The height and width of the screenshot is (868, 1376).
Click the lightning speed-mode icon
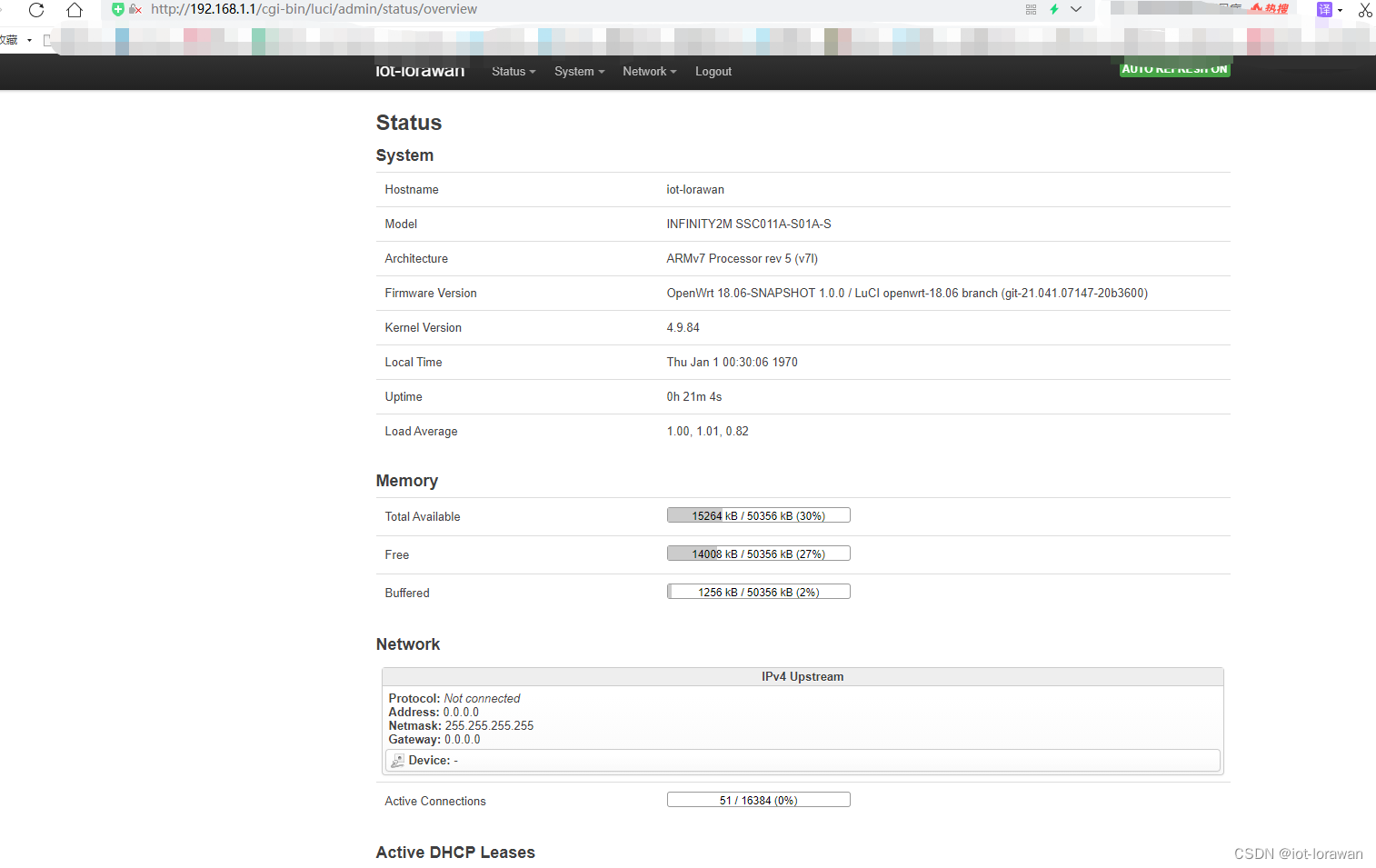coord(1053,9)
